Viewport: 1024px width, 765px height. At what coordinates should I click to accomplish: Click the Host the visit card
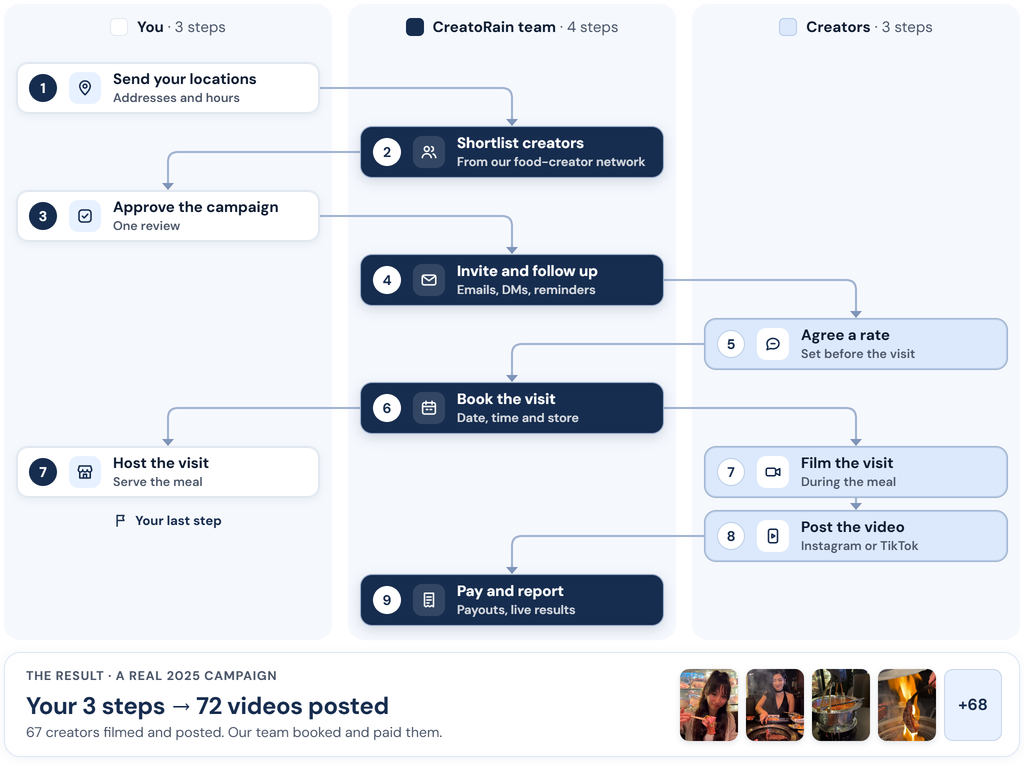click(x=168, y=472)
